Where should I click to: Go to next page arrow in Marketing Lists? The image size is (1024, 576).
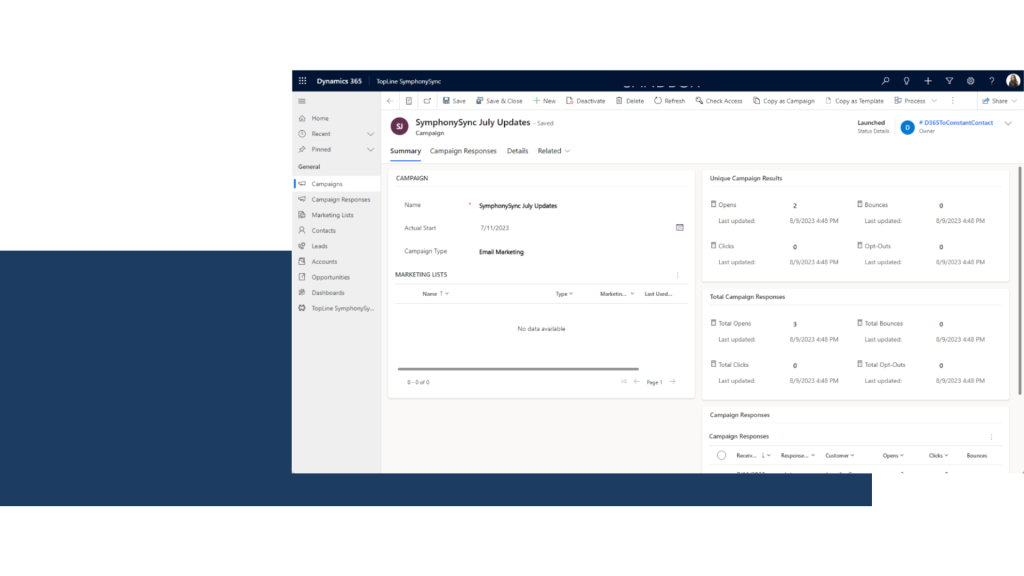[x=673, y=382]
